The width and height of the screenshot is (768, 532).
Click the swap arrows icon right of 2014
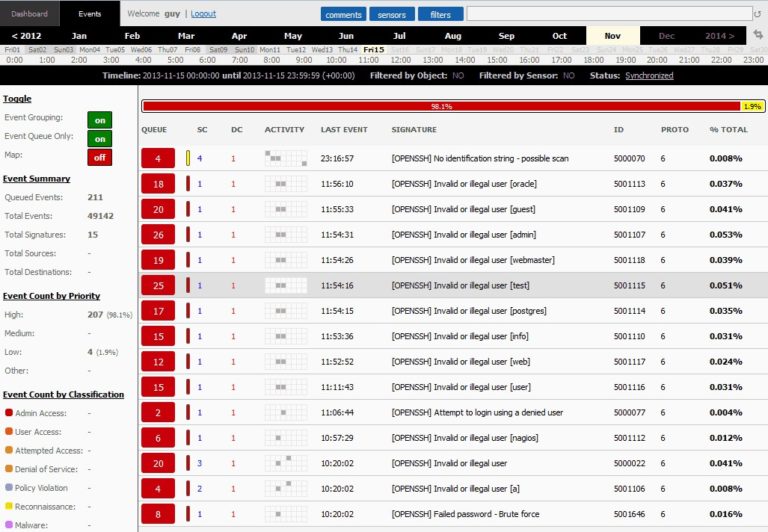pos(758,35)
